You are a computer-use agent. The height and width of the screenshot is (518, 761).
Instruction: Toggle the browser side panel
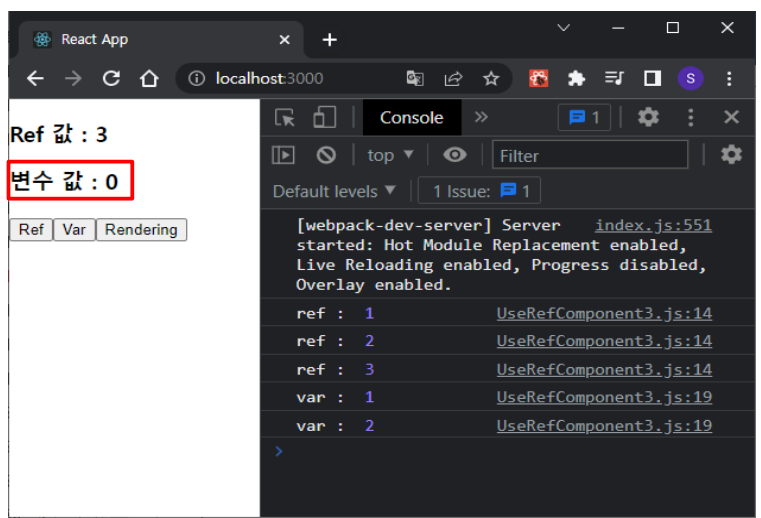[652, 78]
